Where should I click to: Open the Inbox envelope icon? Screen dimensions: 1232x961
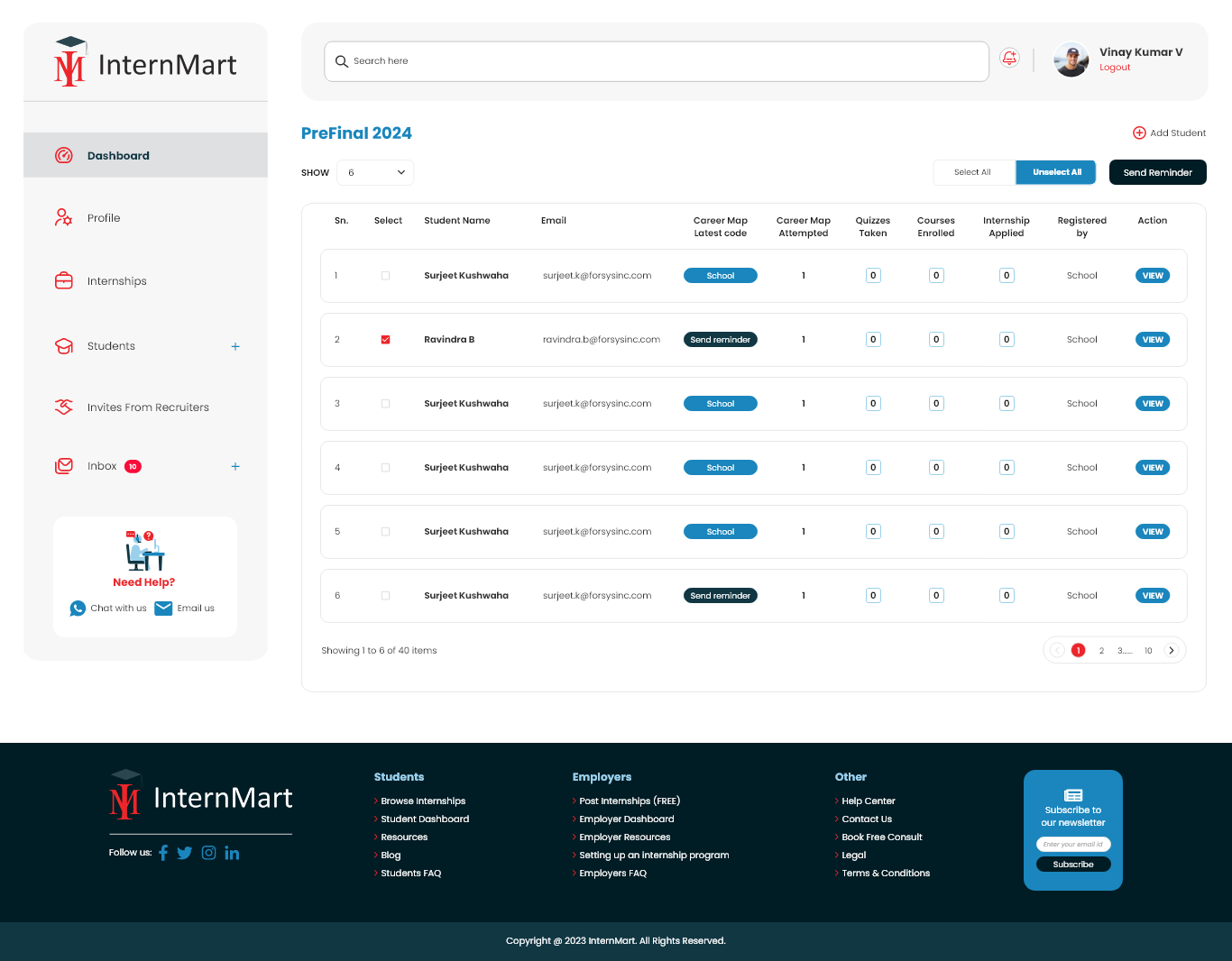[x=63, y=465]
